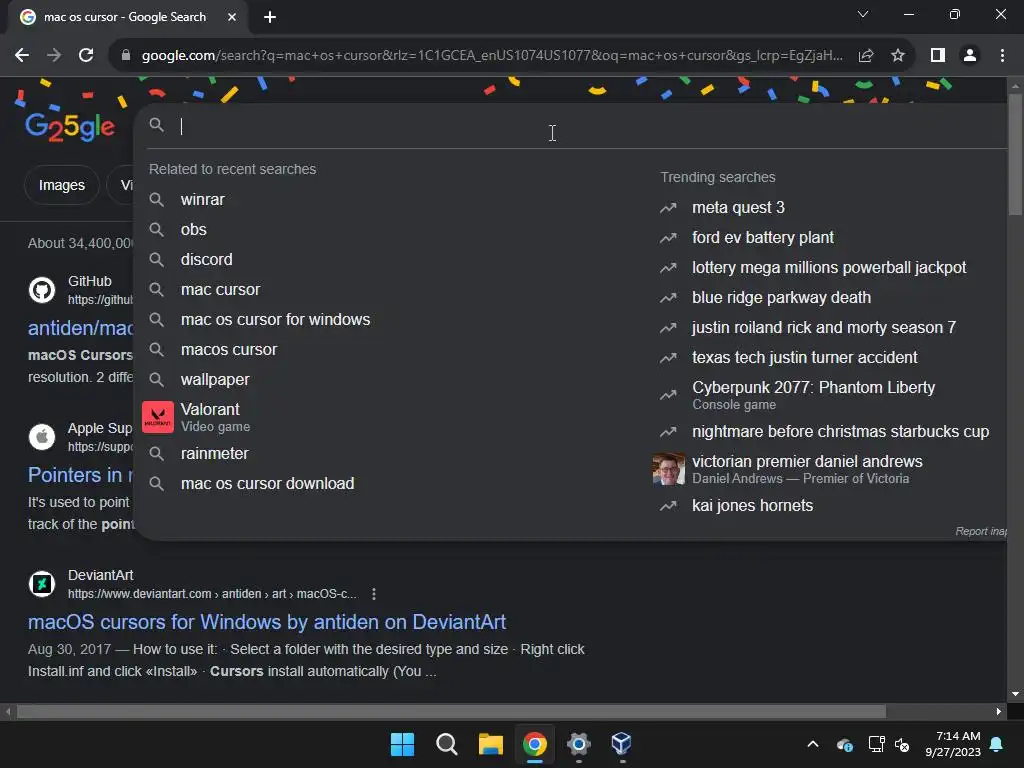Close the 'mac os cursor' tab

pos(232,17)
